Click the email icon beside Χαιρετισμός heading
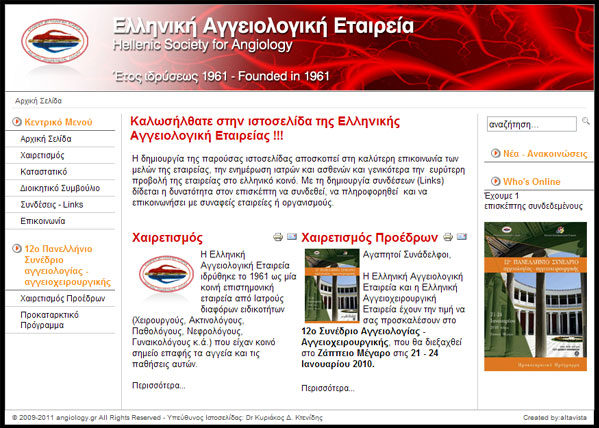This screenshot has width=599, height=428. (x=292, y=237)
